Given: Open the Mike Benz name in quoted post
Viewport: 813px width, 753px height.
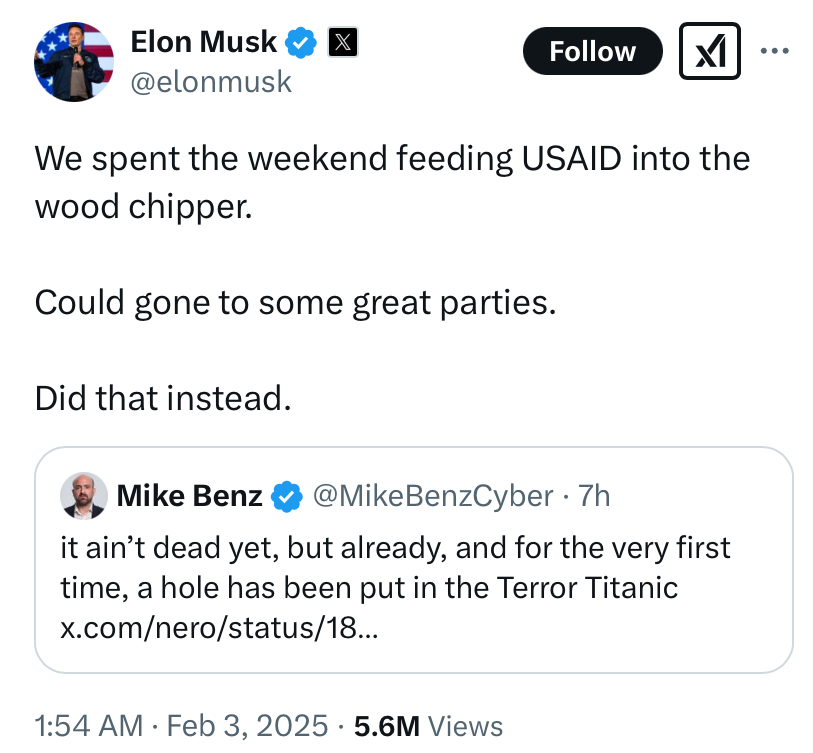Looking at the screenshot, I should pos(190,495).
